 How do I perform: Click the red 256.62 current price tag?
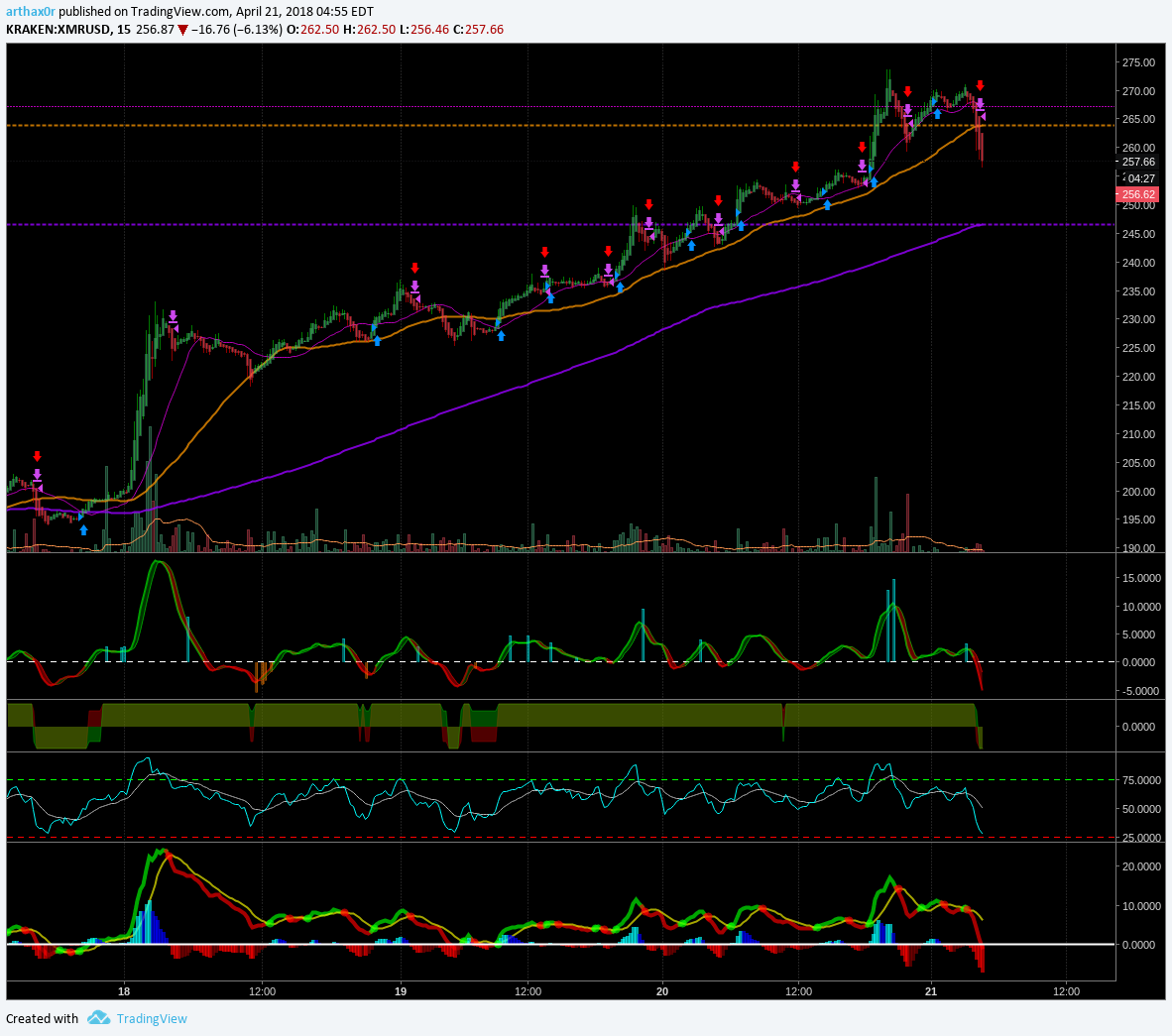pos(1137,194)
